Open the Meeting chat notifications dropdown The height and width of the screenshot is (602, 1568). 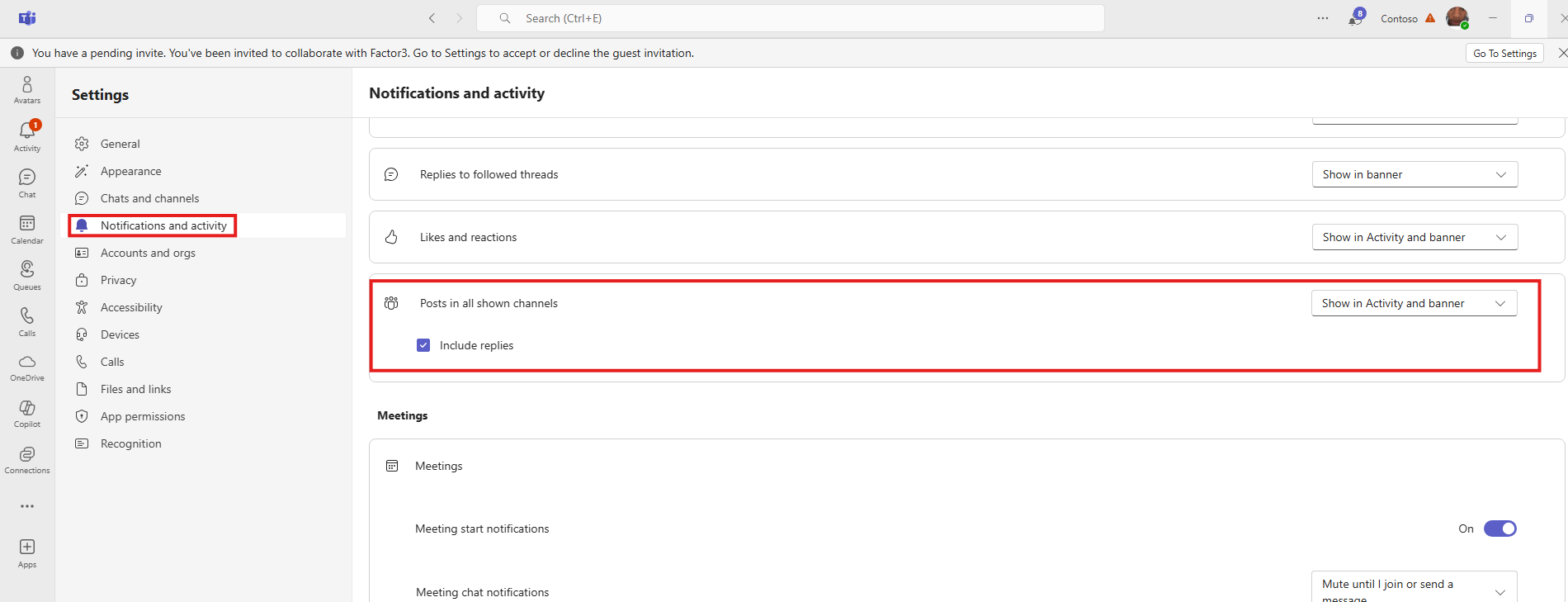(1414, 587)
